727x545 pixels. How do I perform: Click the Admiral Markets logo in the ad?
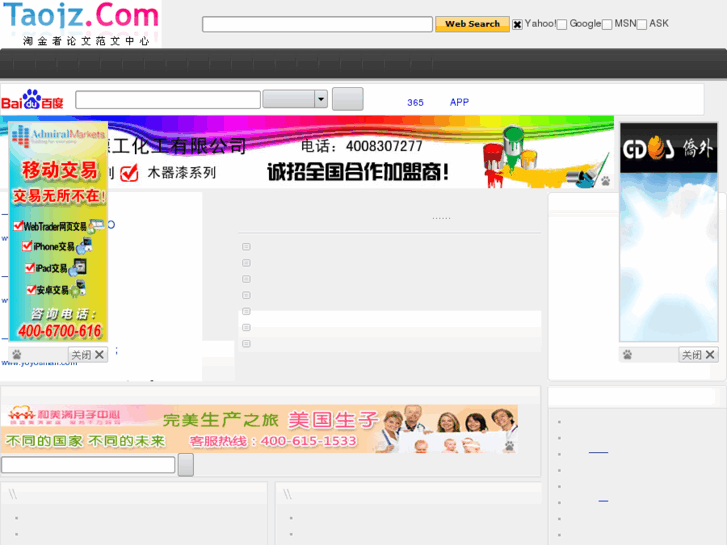point(58,136)
